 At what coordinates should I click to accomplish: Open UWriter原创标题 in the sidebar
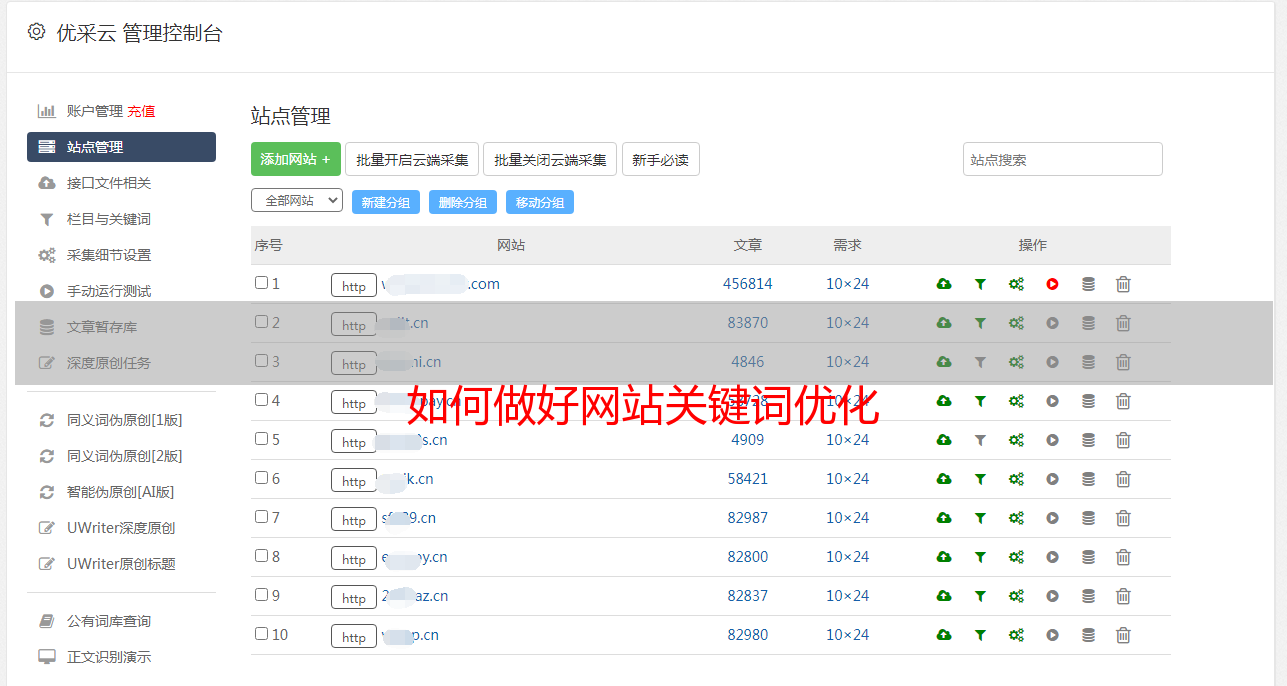(121, 564)
